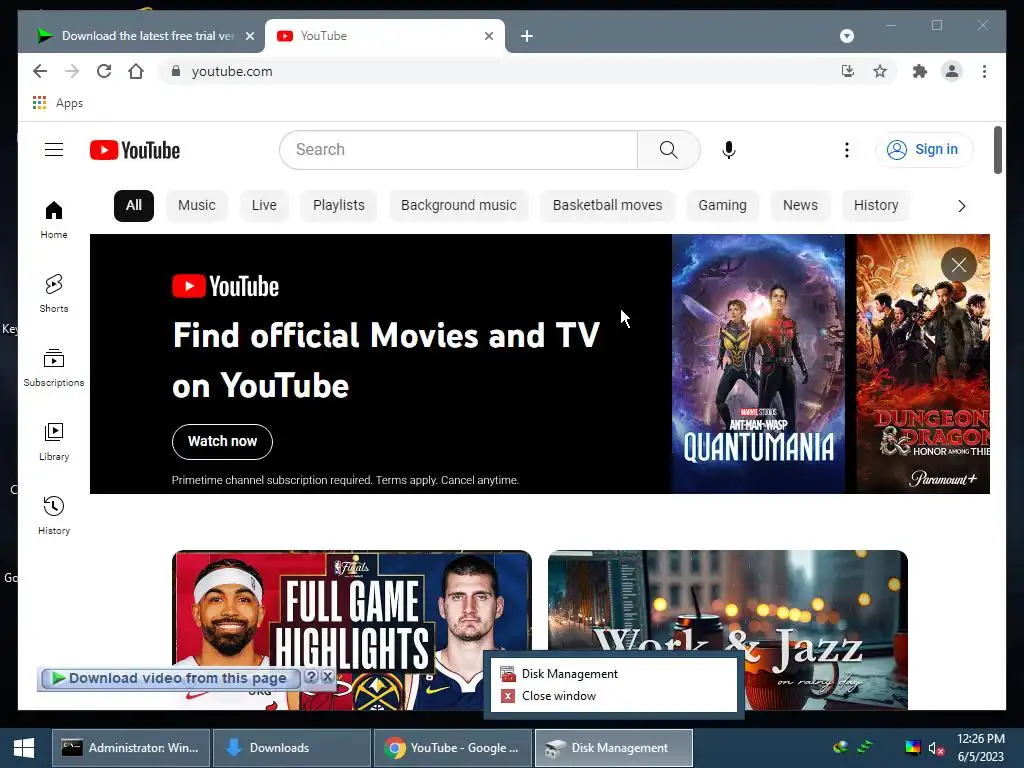Screen dimensions: 1024x768
Task: Open History in sidebar
Action: [54, 516]
